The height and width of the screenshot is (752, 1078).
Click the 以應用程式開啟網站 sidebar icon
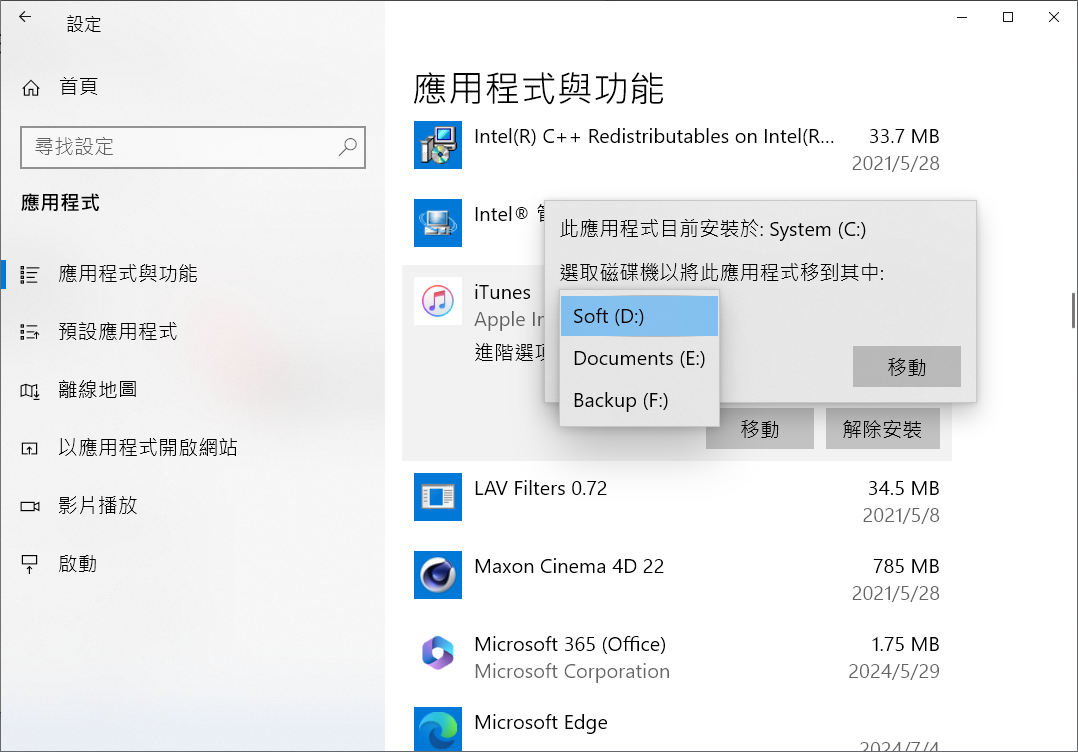pyautogui.click(x=30, y=449)
